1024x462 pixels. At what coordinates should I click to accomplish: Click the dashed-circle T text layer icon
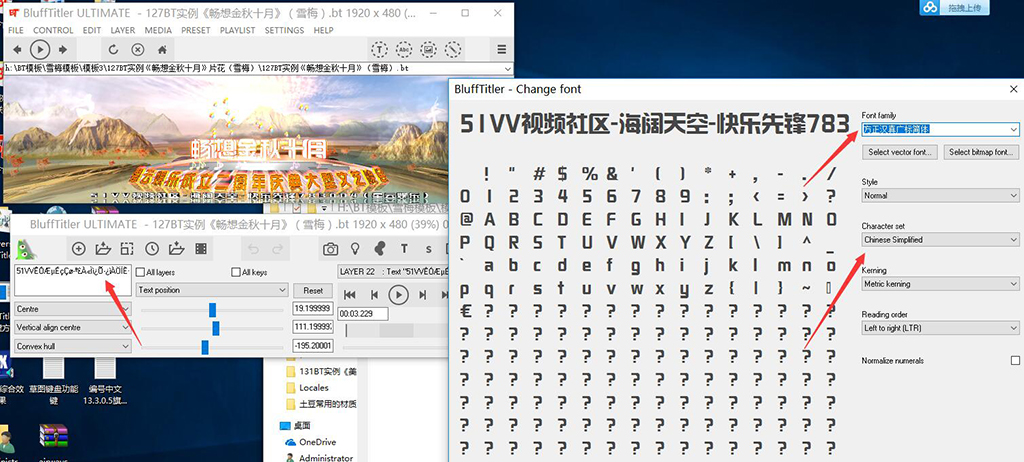pyautogui.click(x=379, y=50)
